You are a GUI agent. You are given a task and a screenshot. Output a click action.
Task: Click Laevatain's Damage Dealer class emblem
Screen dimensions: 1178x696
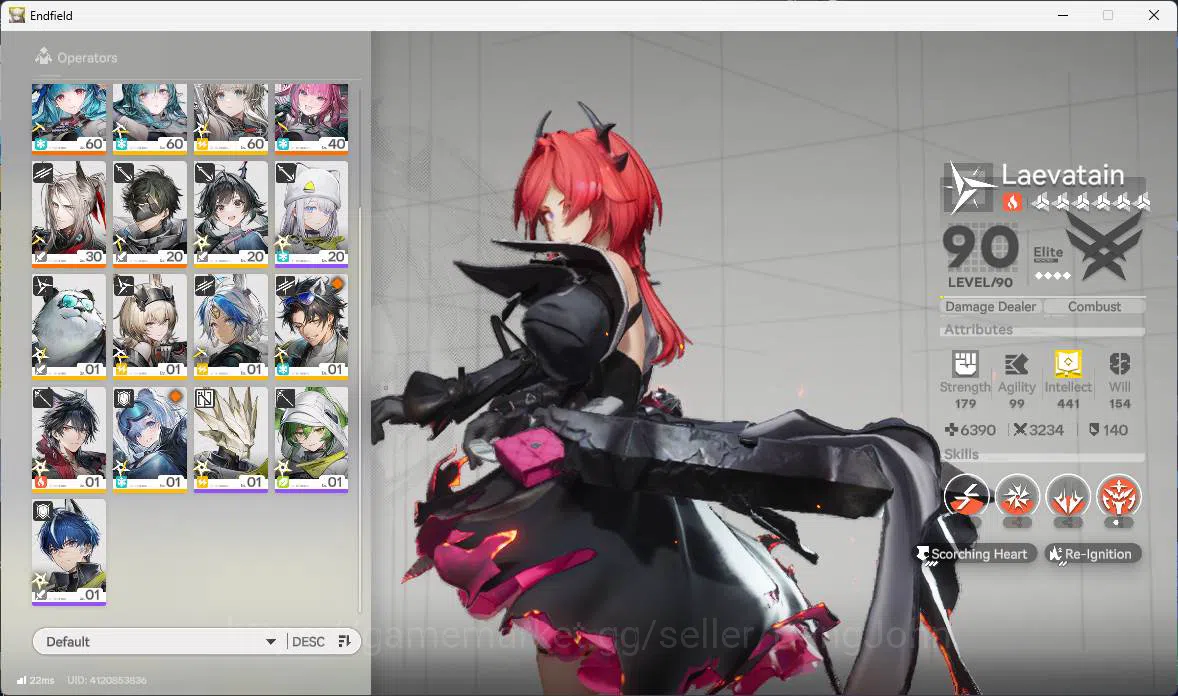[968, 186]
